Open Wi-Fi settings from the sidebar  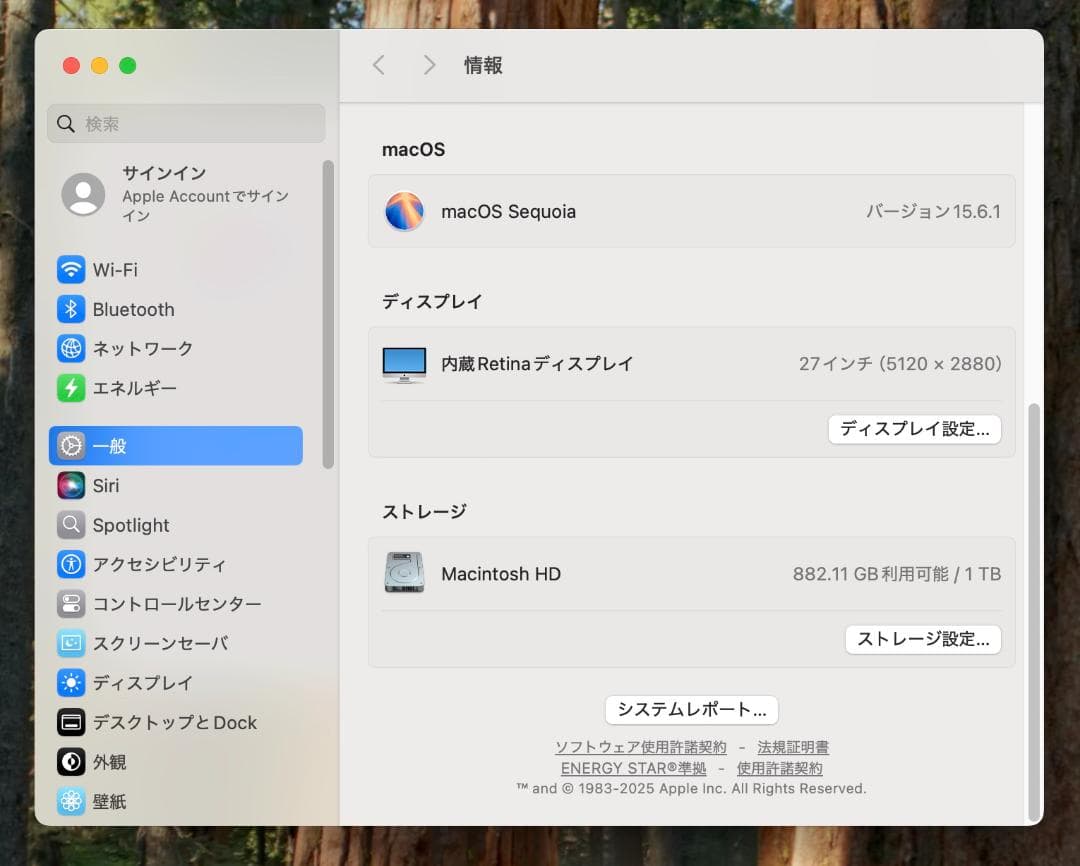point(71,269)
